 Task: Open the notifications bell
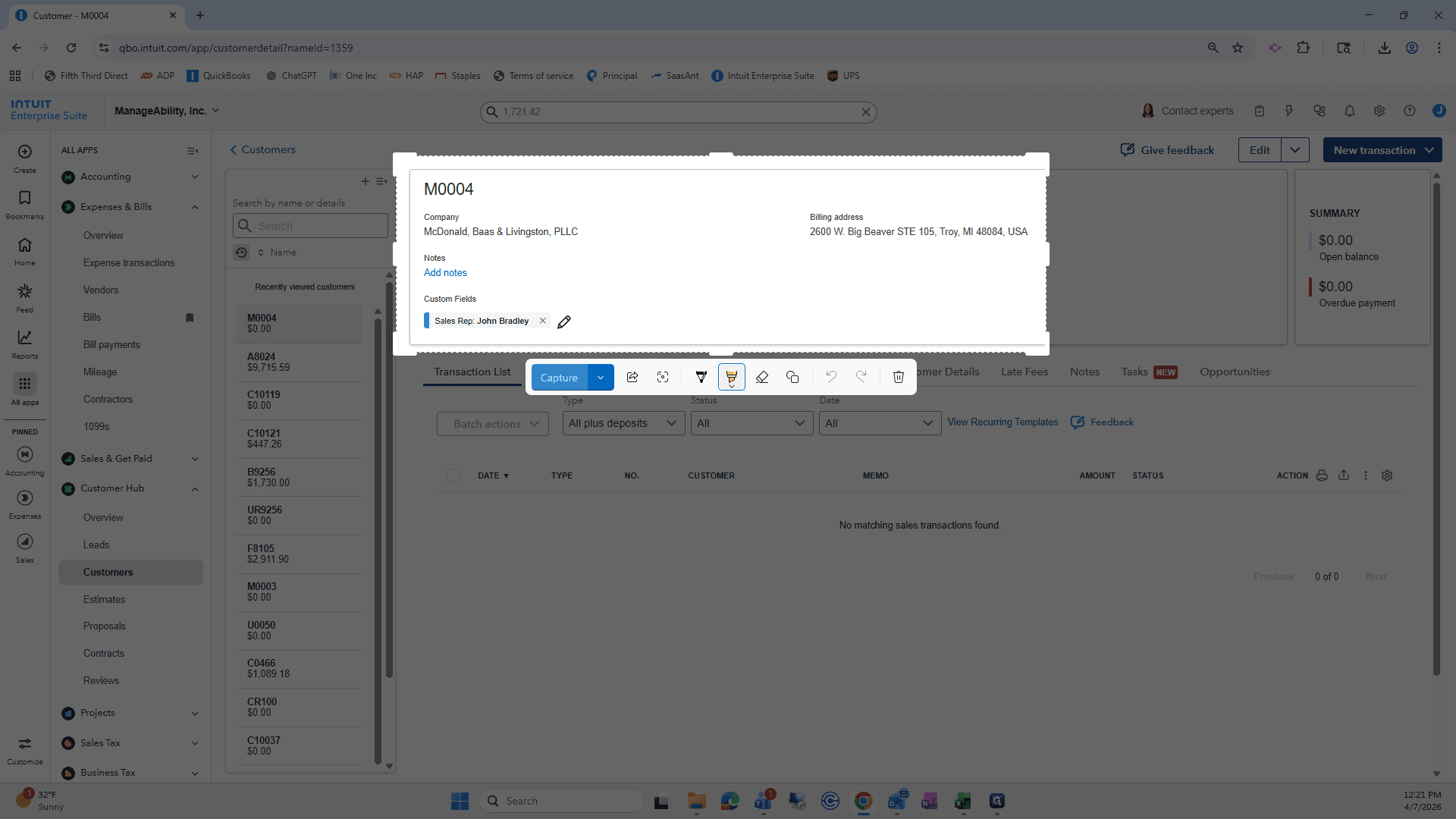pos(1350,111)
